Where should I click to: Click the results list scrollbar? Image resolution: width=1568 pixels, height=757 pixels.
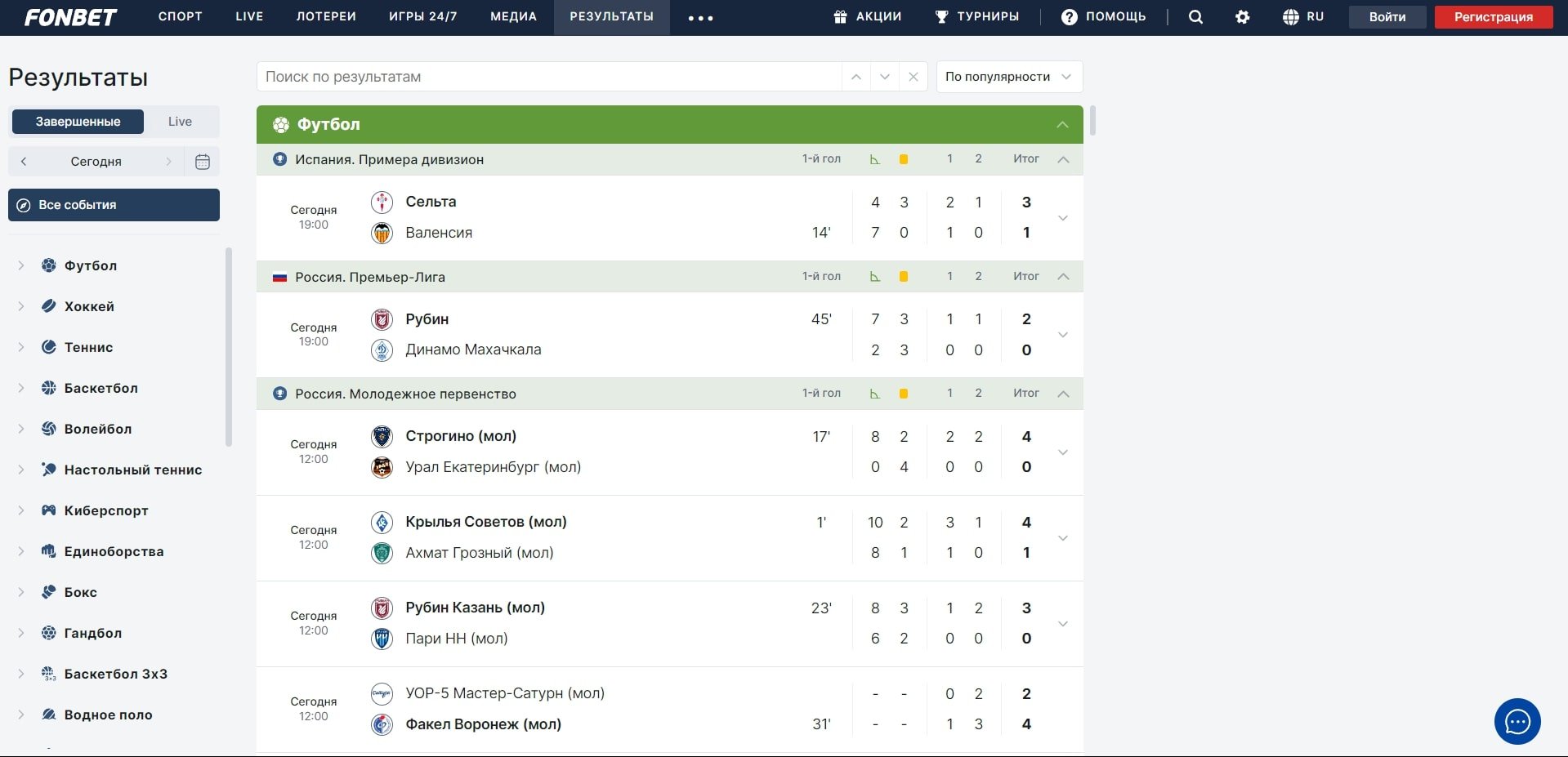pos(1092,121)
